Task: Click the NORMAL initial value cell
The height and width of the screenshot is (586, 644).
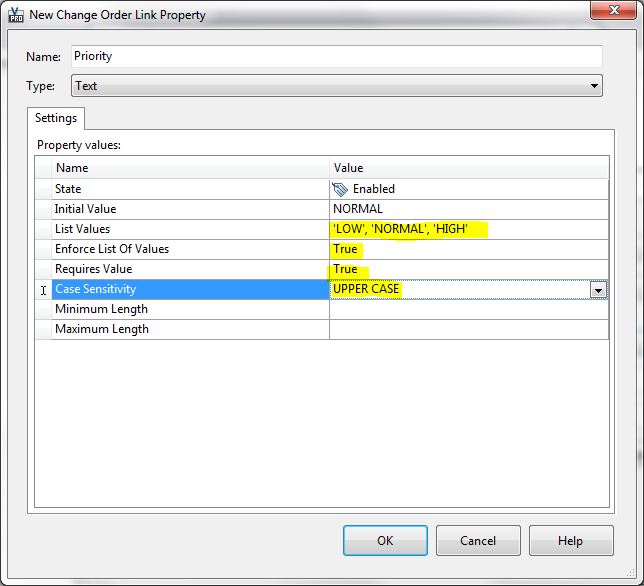Action: (x=469, y=209)
